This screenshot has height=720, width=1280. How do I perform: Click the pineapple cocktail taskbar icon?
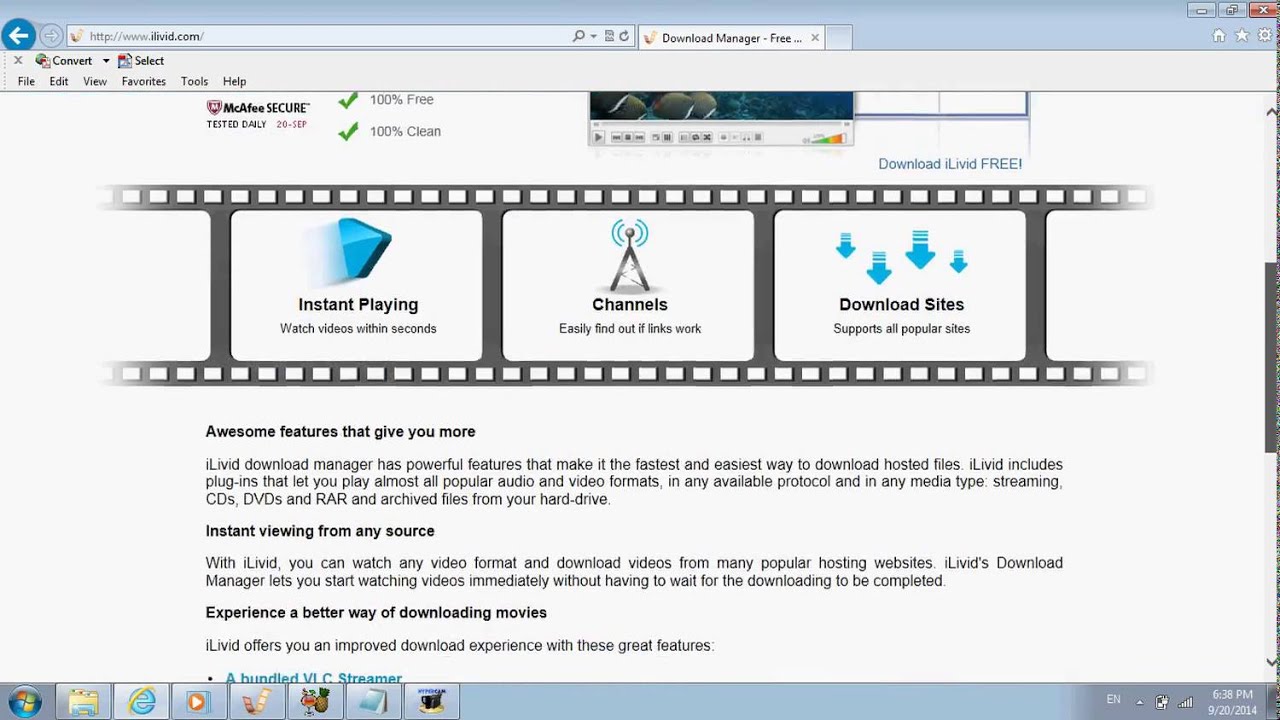tap(315, 702)
